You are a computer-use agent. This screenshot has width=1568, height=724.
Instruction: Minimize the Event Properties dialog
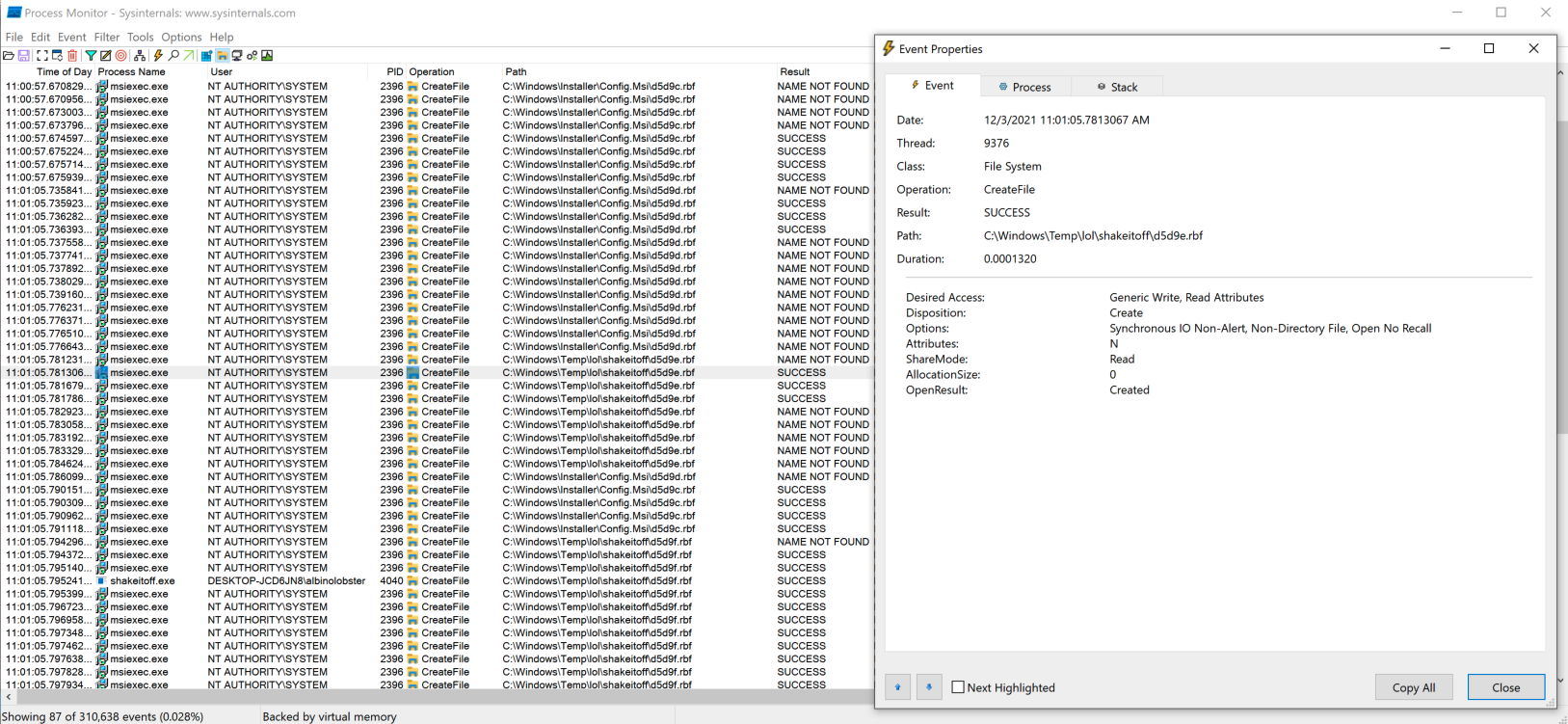click(1445, 48)
